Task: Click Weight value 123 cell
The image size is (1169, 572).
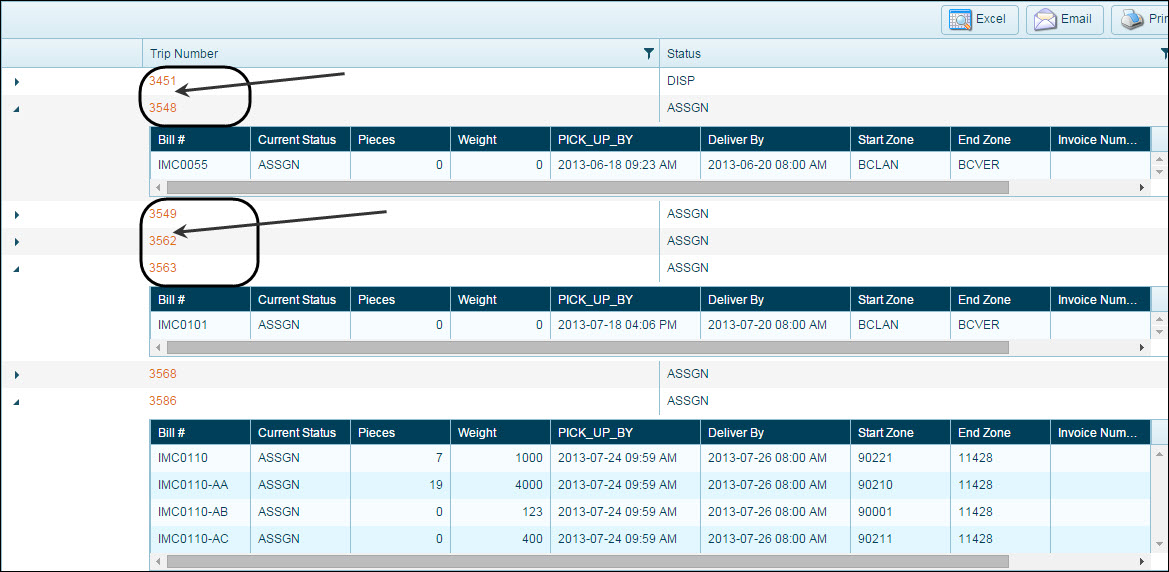Action: pyautogui.click(x=500, y=512)
